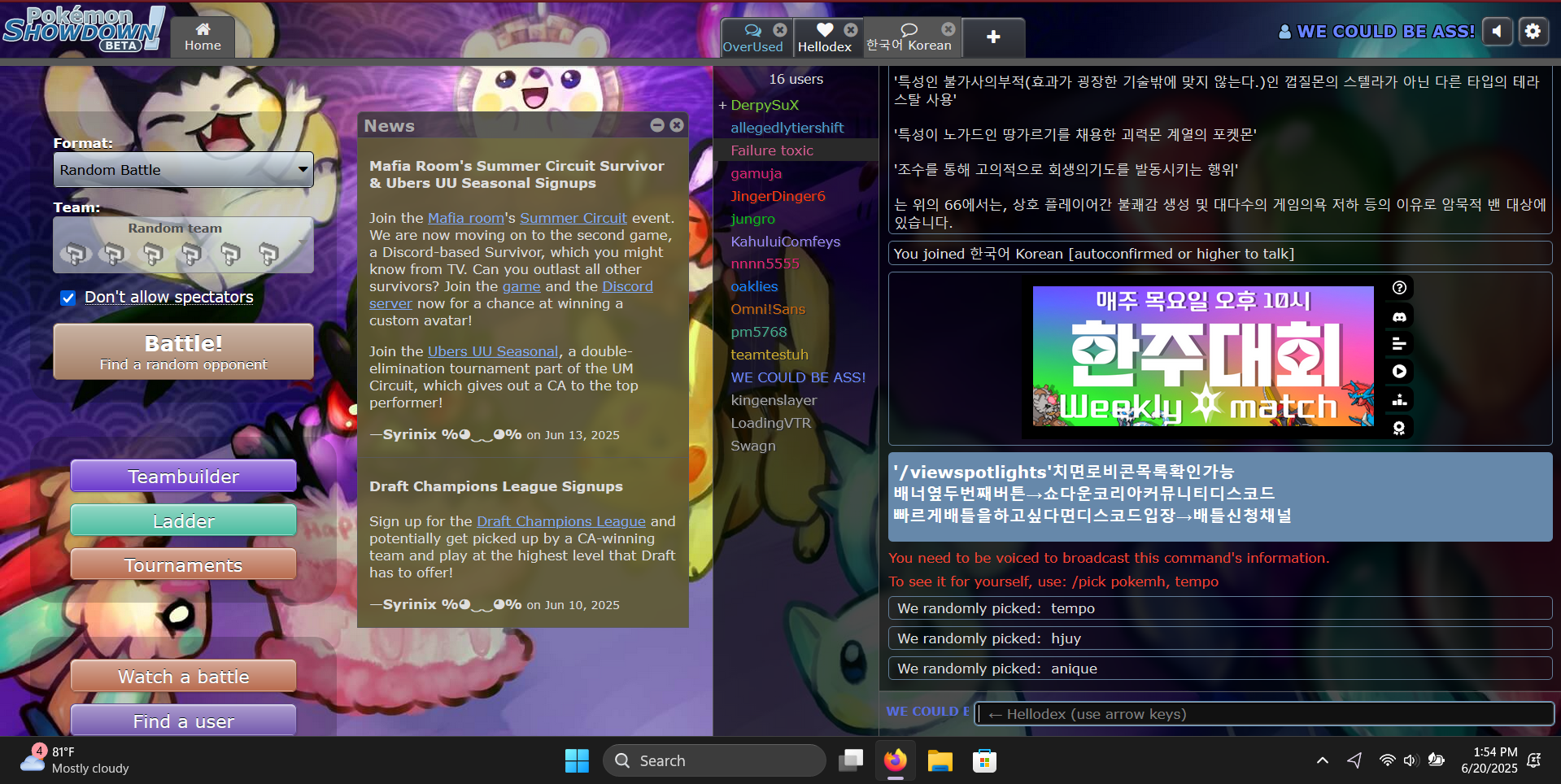Click the Windows taskbar Search box

(714, 760)
